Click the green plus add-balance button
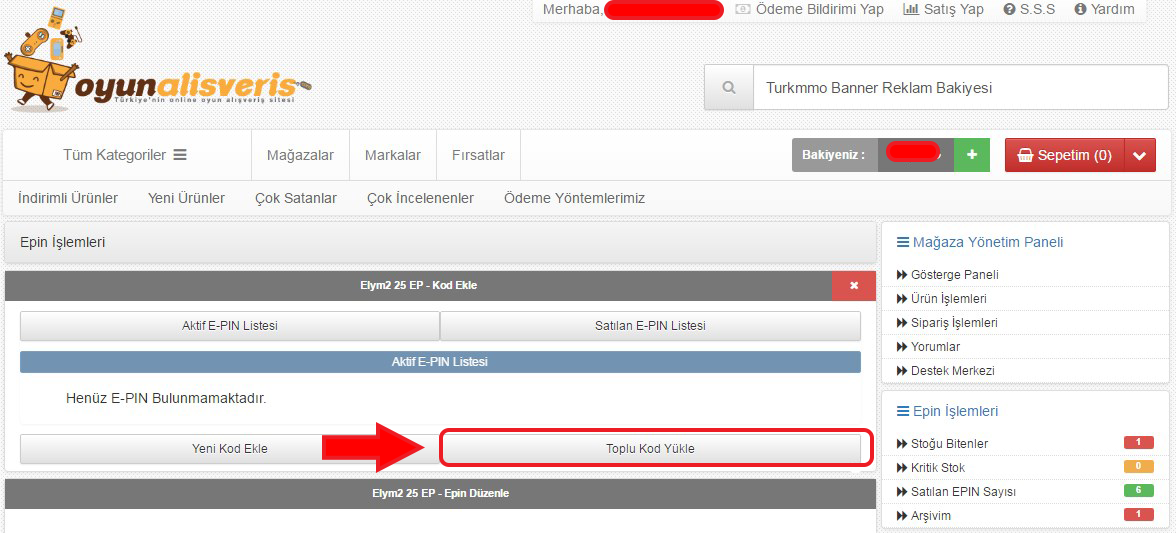Screen dimensions: 1176x533 point(972,155)
